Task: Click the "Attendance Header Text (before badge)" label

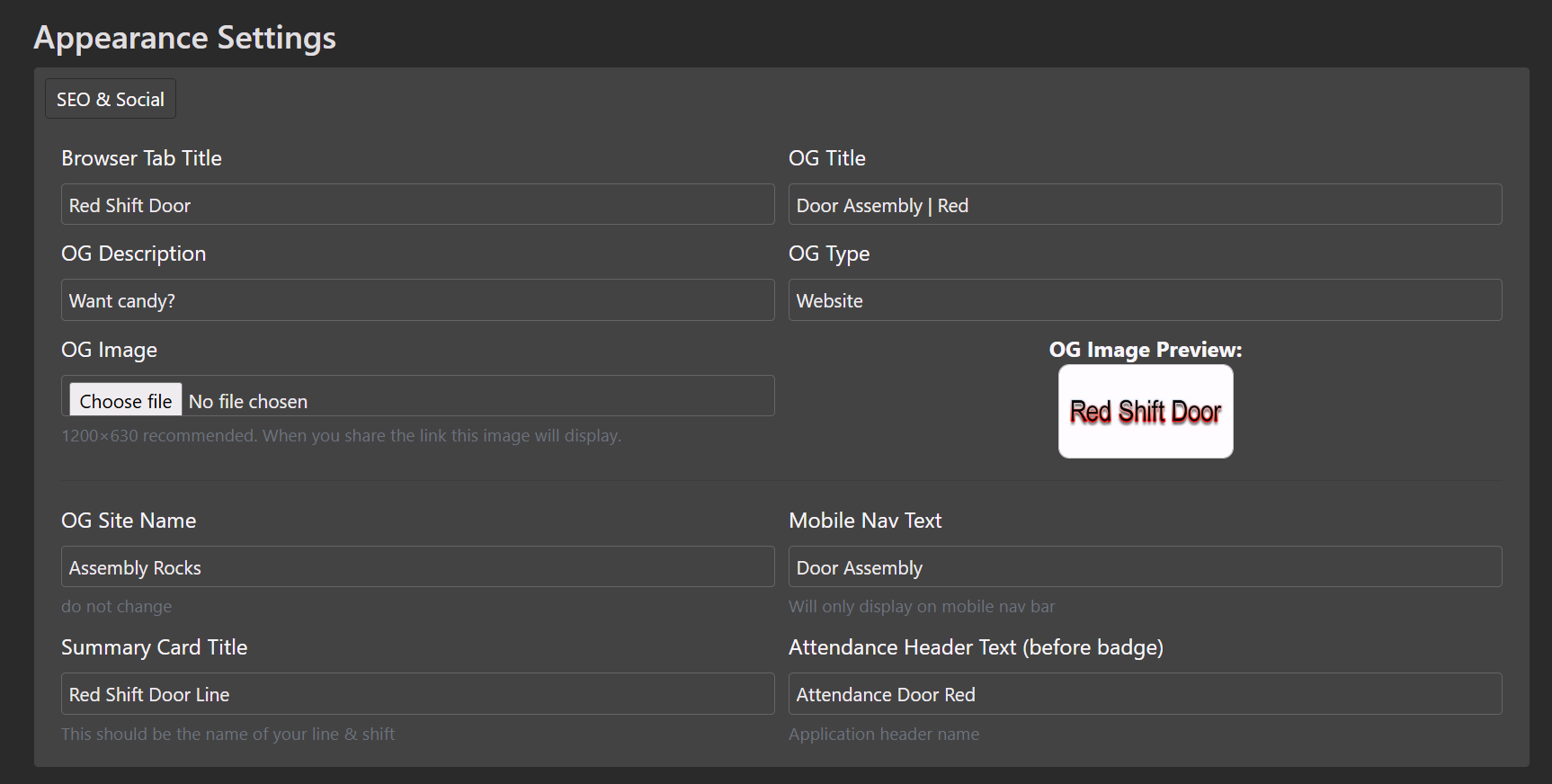Action: [x=976, y=647]
